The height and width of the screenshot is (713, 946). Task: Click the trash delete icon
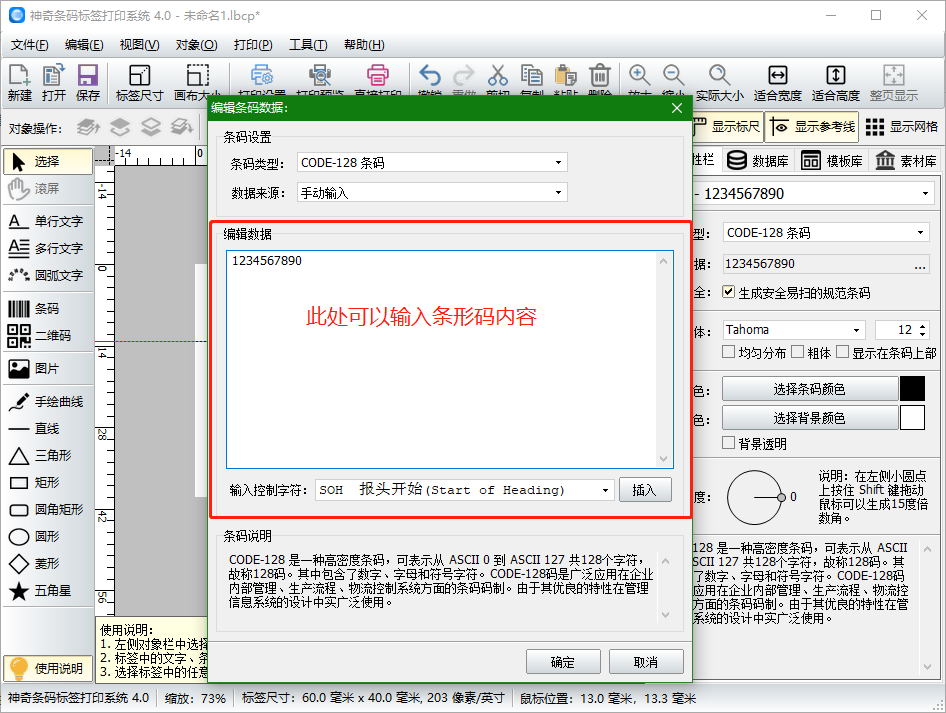point(600,76)
